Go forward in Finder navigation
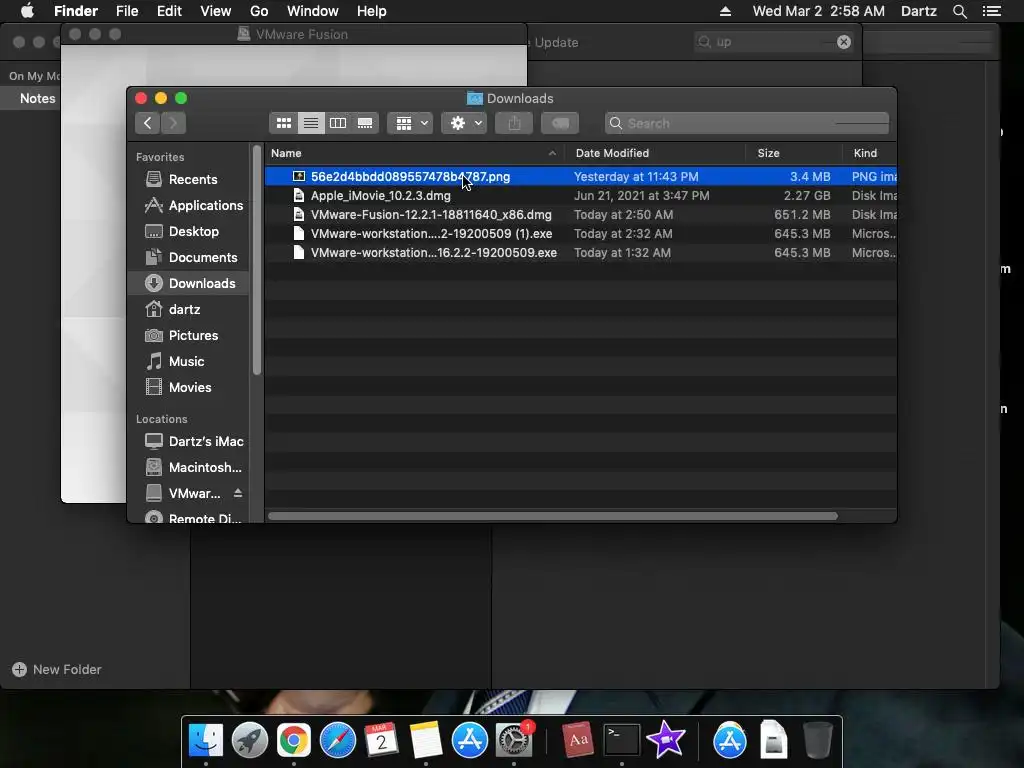The image size is (1024, 768). (x=173, y=123)
